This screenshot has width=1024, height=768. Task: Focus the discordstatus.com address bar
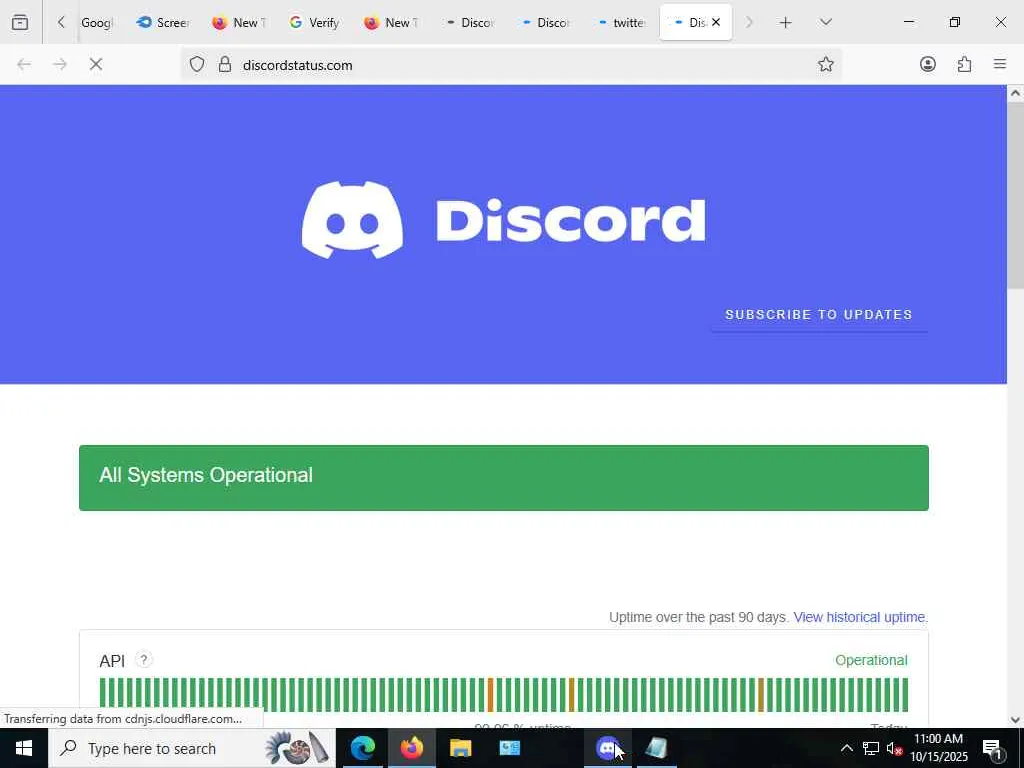[x=509, y=65]
